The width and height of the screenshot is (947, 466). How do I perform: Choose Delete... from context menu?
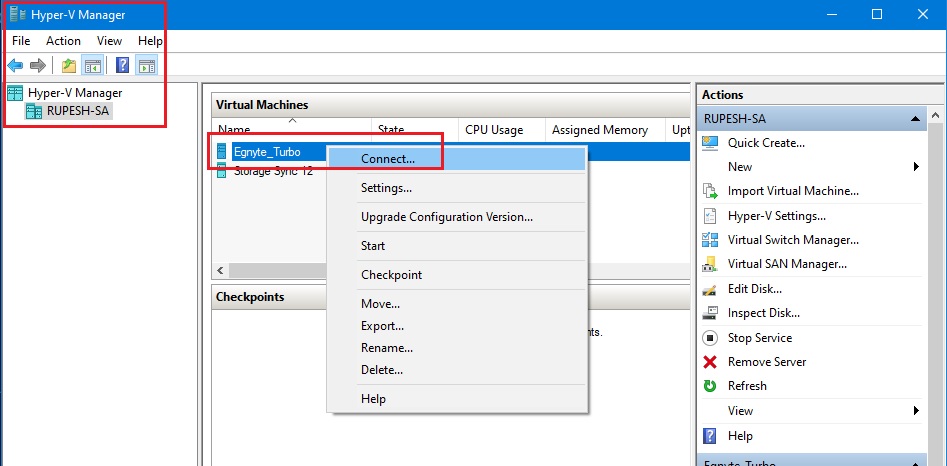pyautogui.click(x=457, y=369)
